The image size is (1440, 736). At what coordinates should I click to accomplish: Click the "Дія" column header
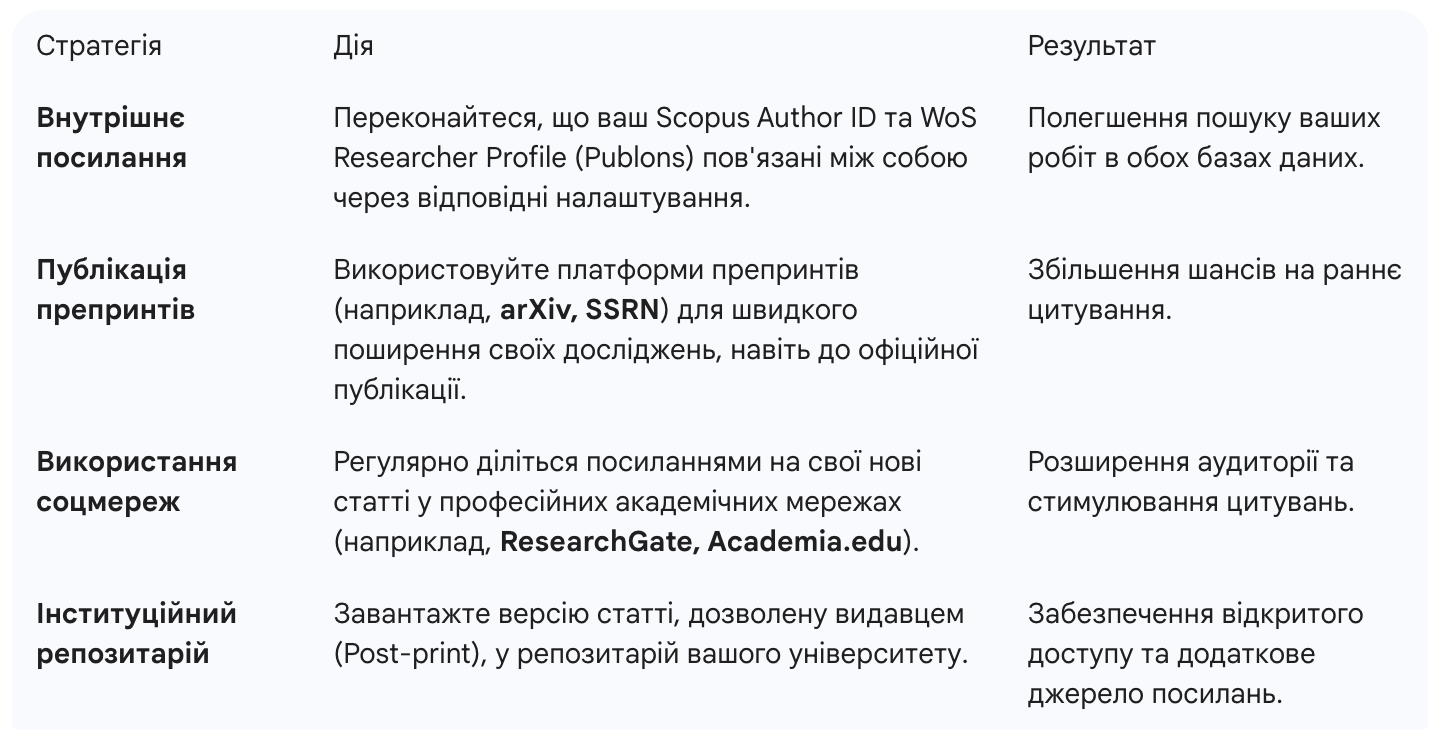[352, 46]
